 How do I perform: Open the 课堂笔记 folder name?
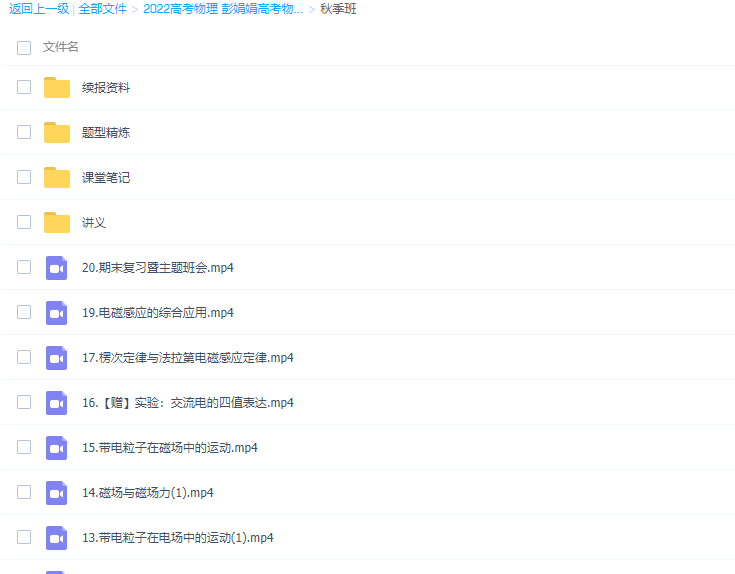pos(106,178)
